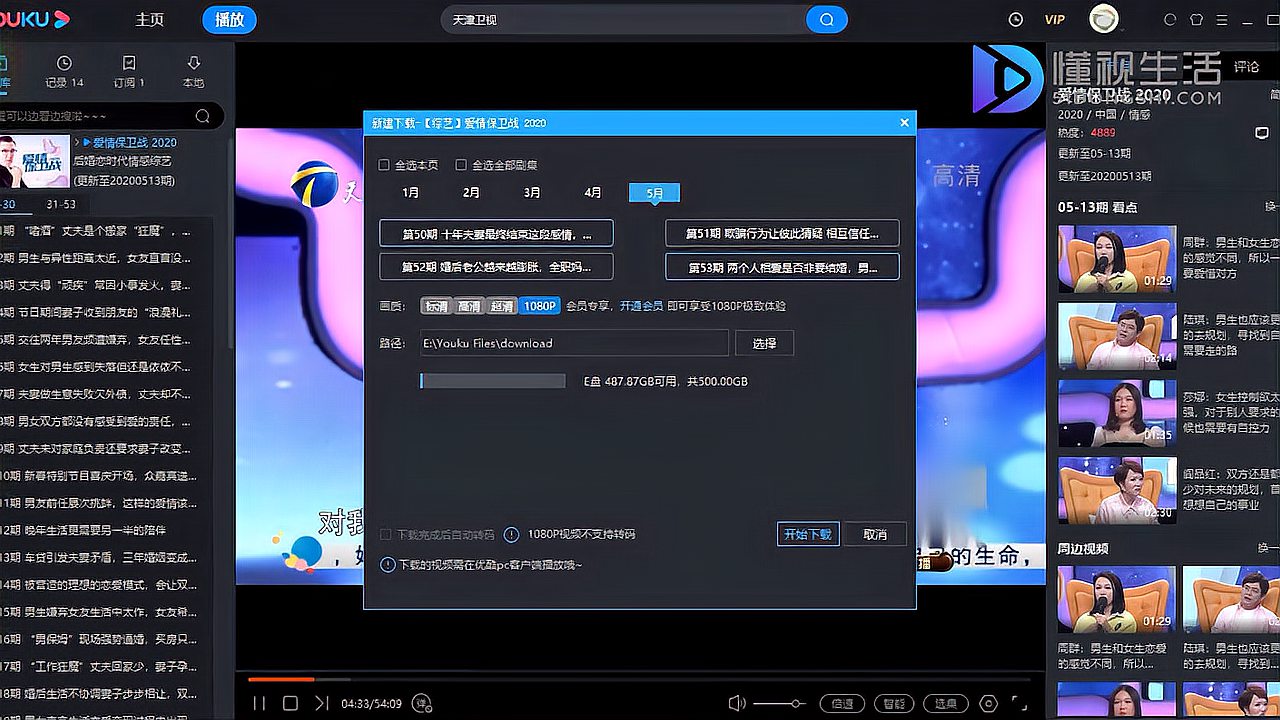Open the 爱情保卫战 show poster thumbnail in sidebar

[x=35, y=161]
